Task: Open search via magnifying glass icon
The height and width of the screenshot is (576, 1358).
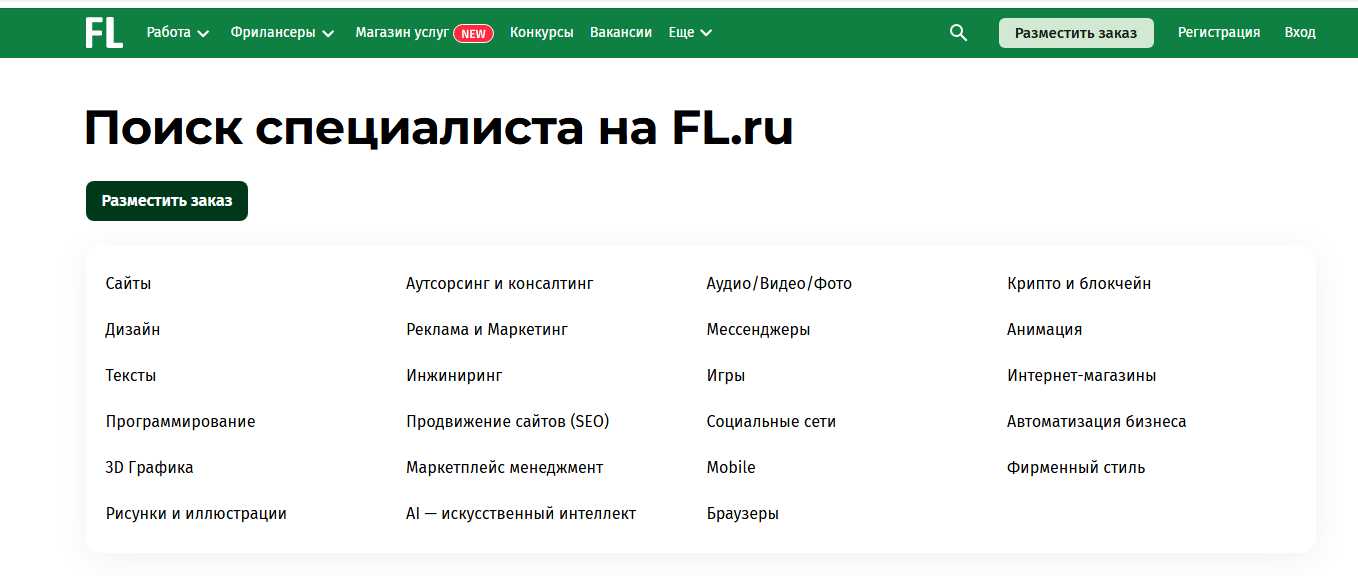Action: pyautogui.click(x=958, y=33)
